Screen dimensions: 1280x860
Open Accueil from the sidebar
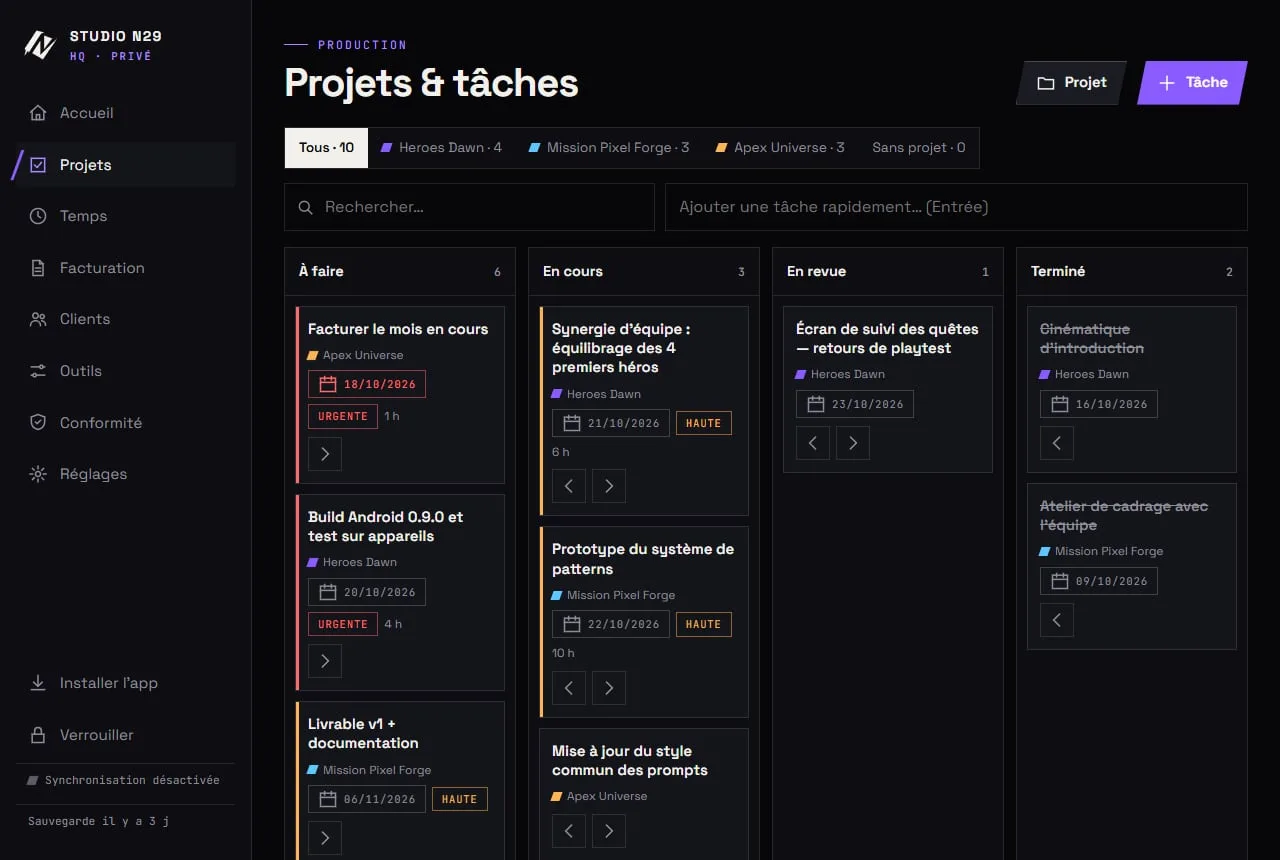[125, 113]
